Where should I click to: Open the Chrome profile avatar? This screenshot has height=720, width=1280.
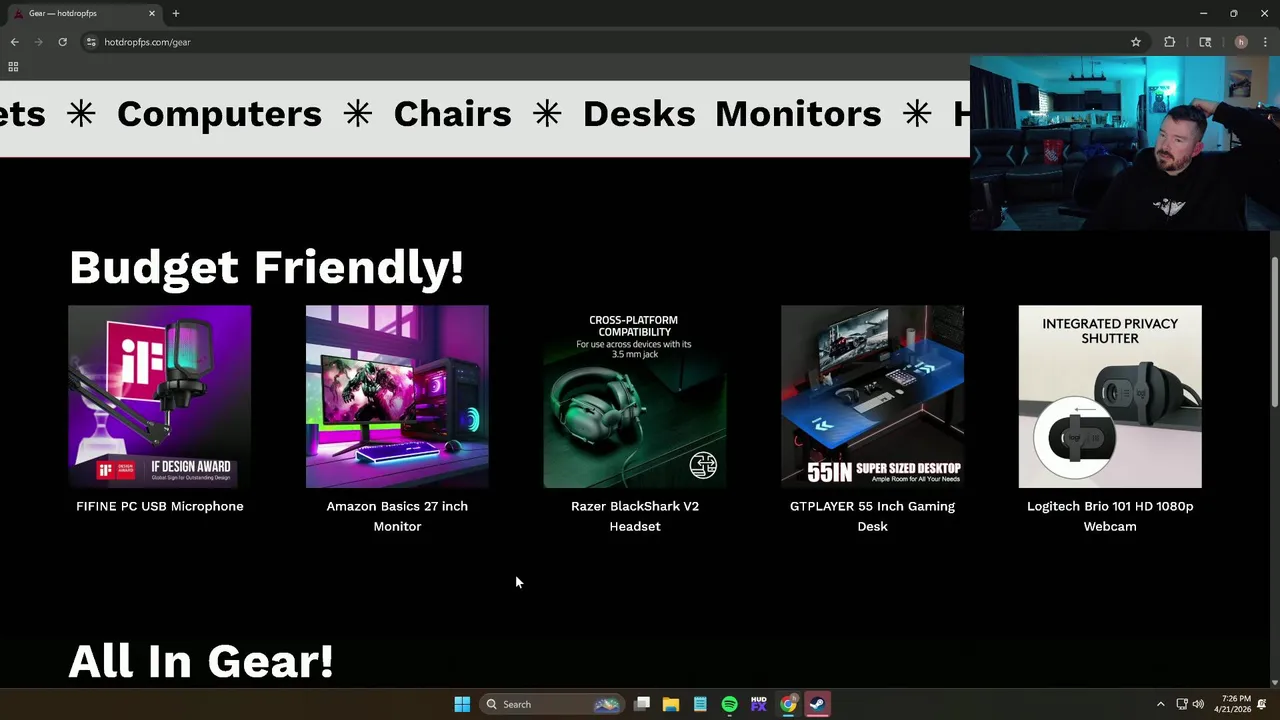[x=1241, y=42]
